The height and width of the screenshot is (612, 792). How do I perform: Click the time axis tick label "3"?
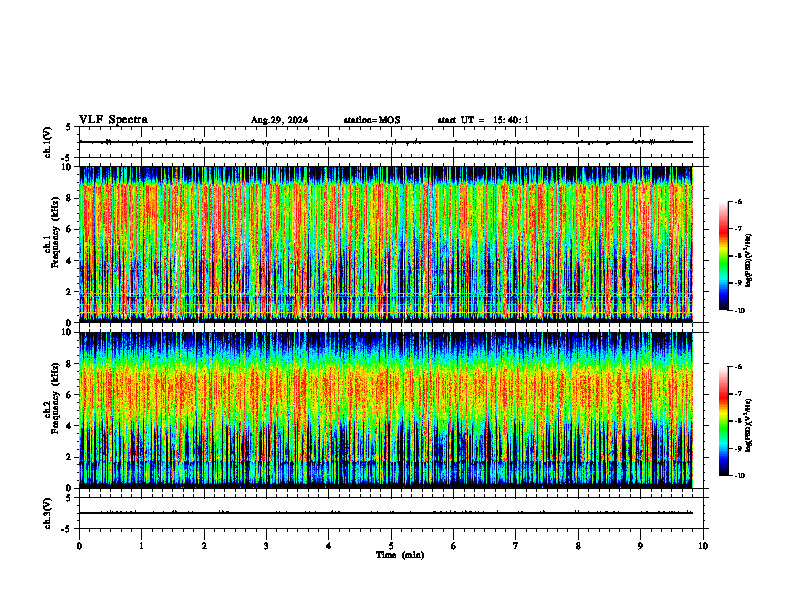[266, 546]
